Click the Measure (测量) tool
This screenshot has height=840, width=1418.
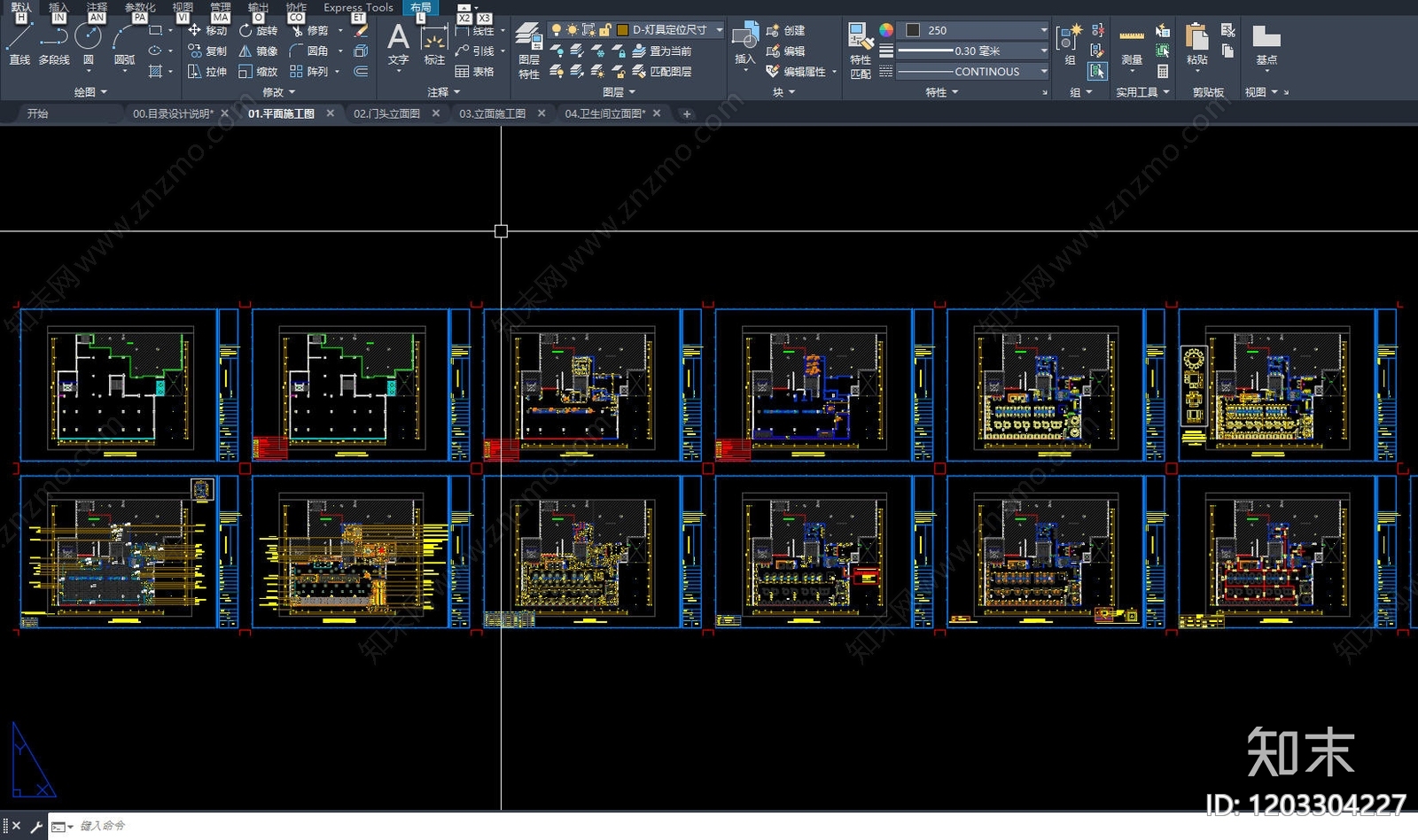point(1132,46)
